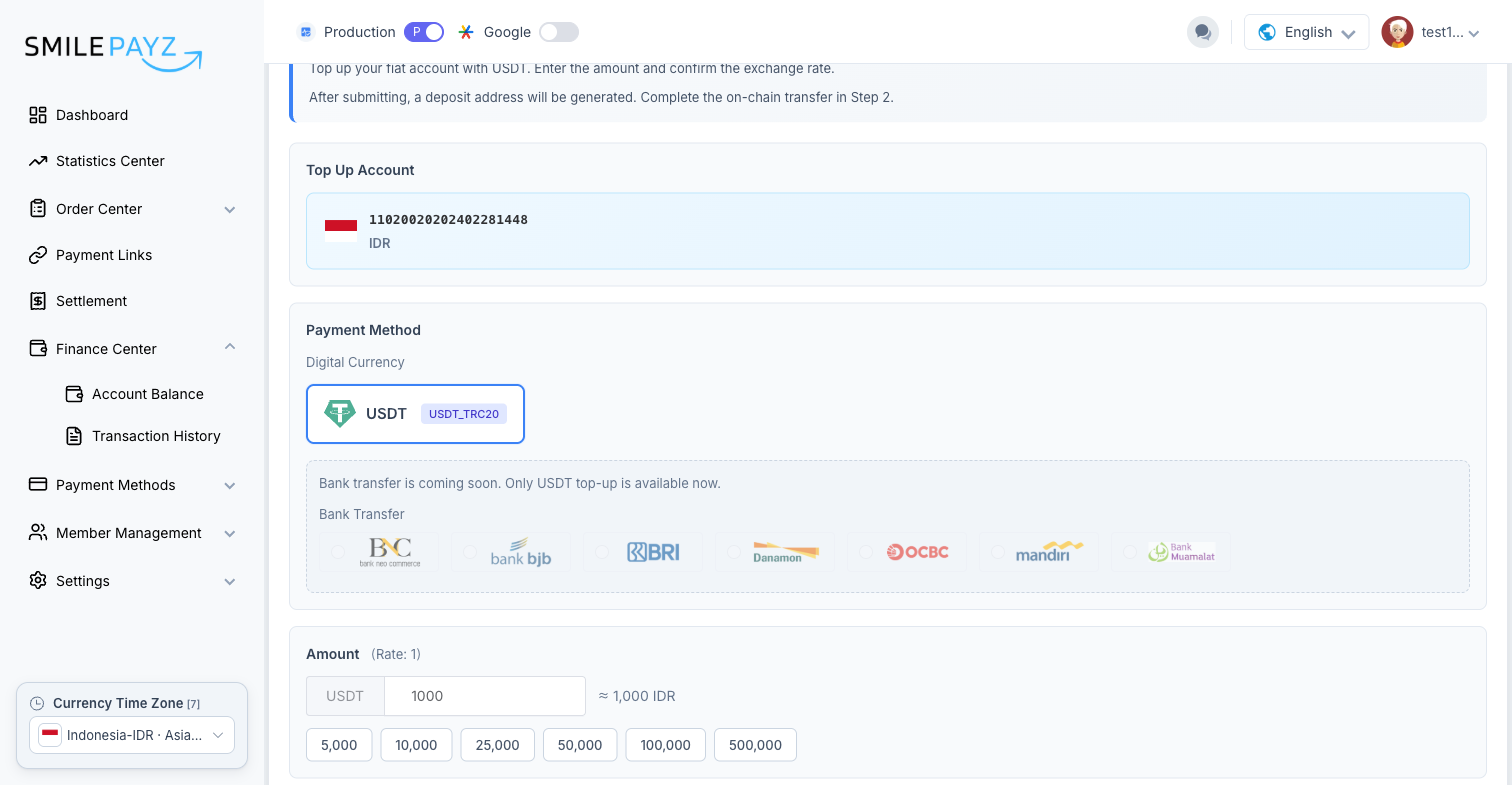Open the chat messages icon

tap(1203, 32)
